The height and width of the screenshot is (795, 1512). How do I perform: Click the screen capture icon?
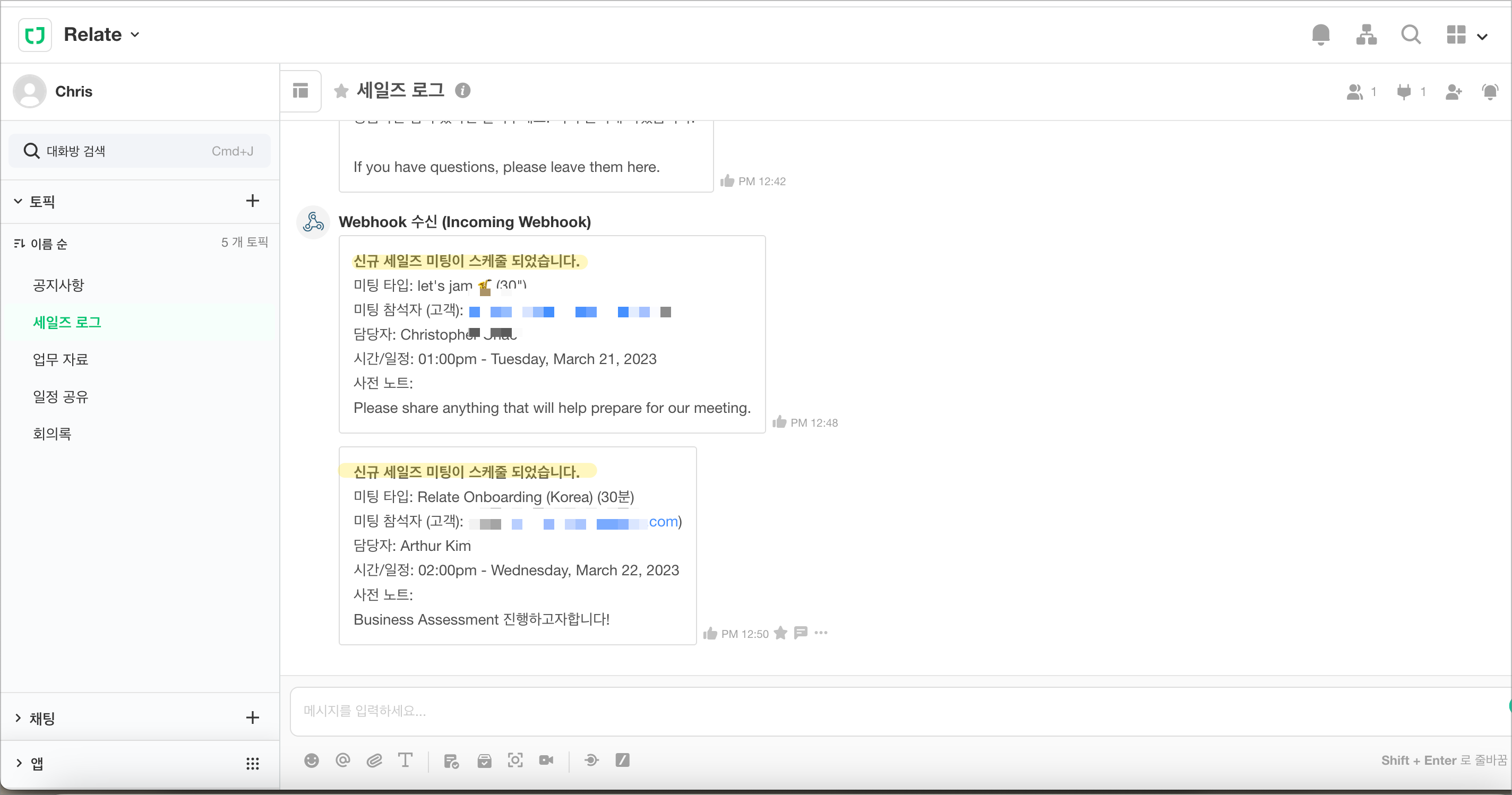tap(515, 761)
